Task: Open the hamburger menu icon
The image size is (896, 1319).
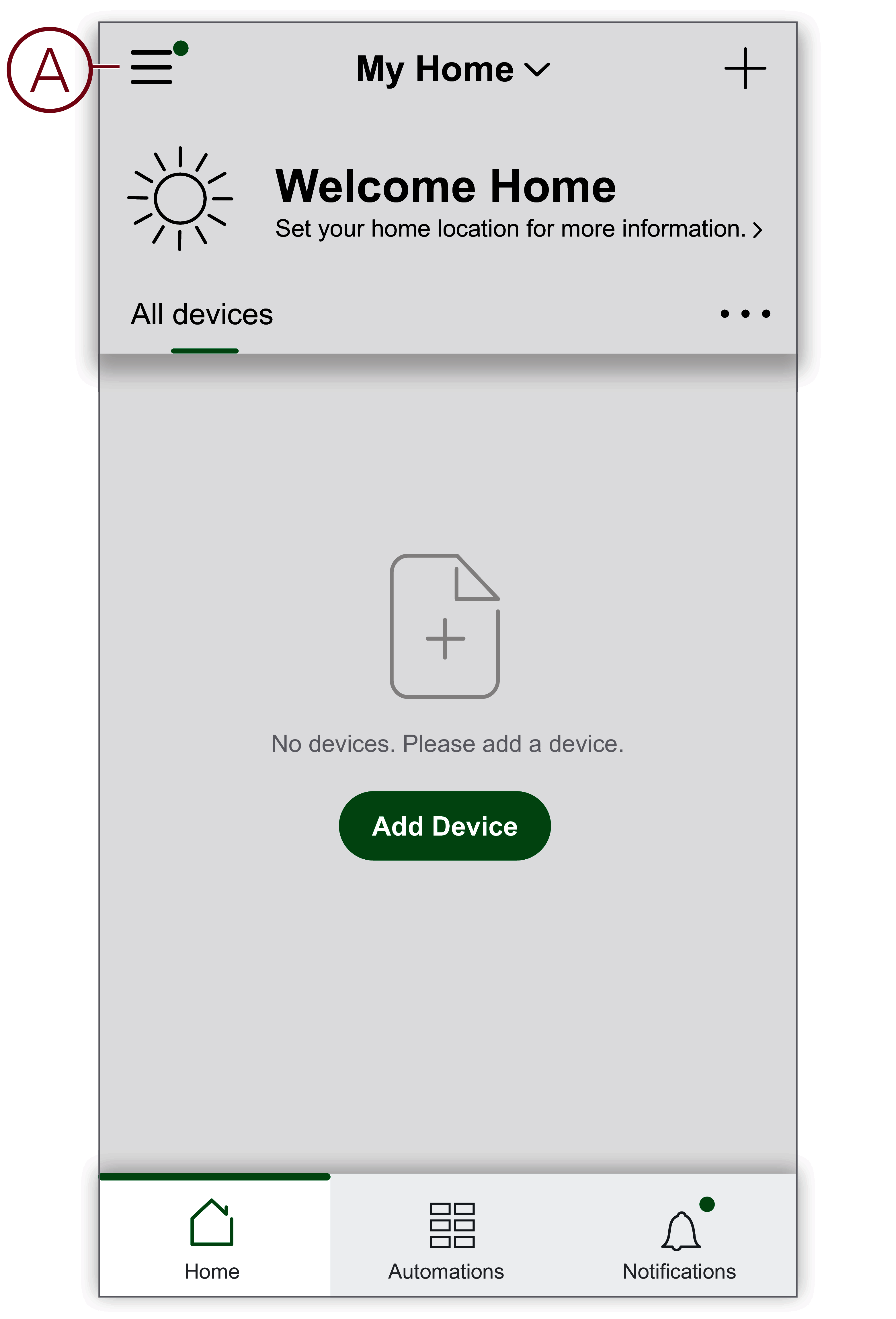Action: [151, 67]
